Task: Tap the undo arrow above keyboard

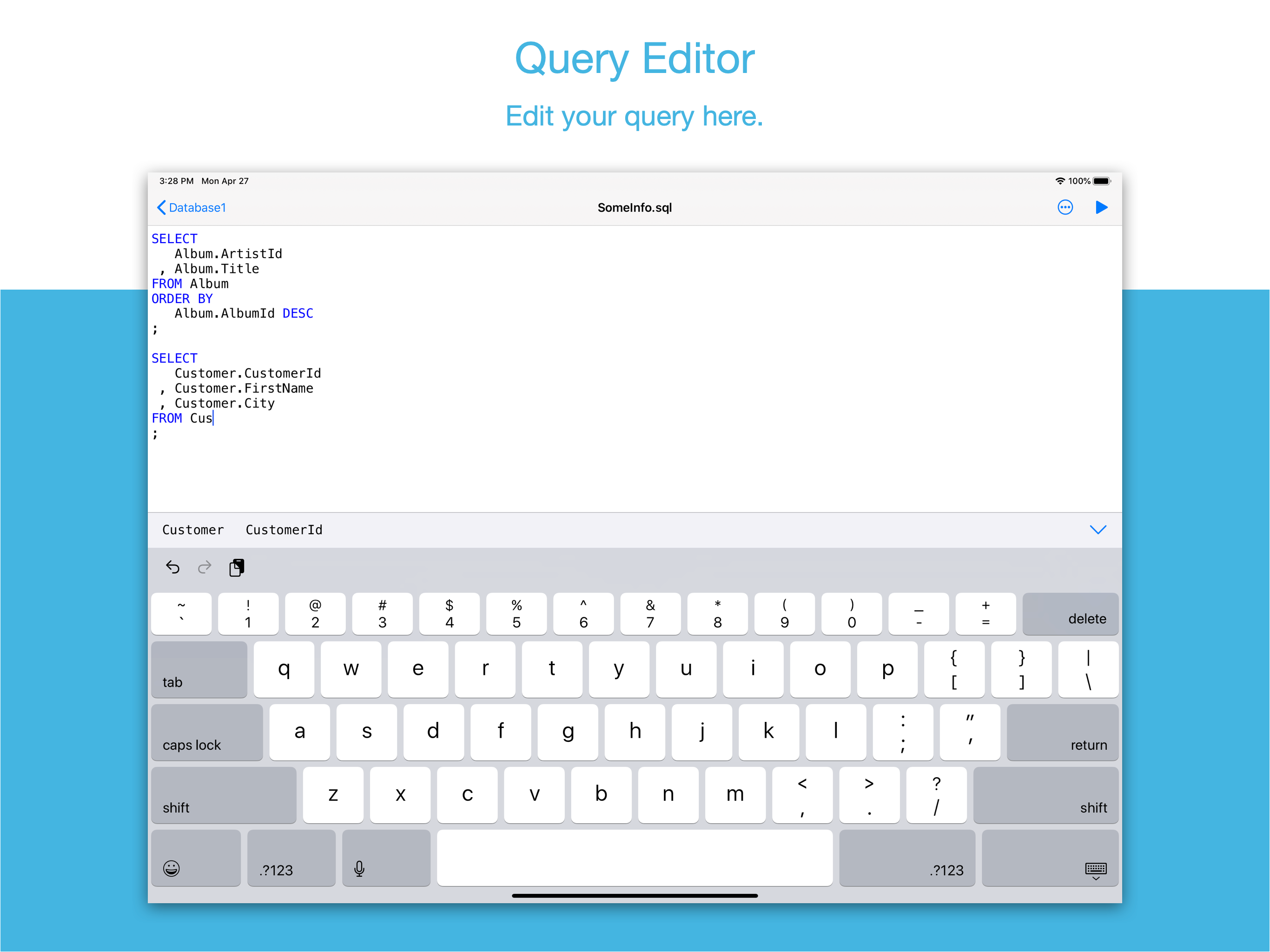Action: [x=172, y=567]
